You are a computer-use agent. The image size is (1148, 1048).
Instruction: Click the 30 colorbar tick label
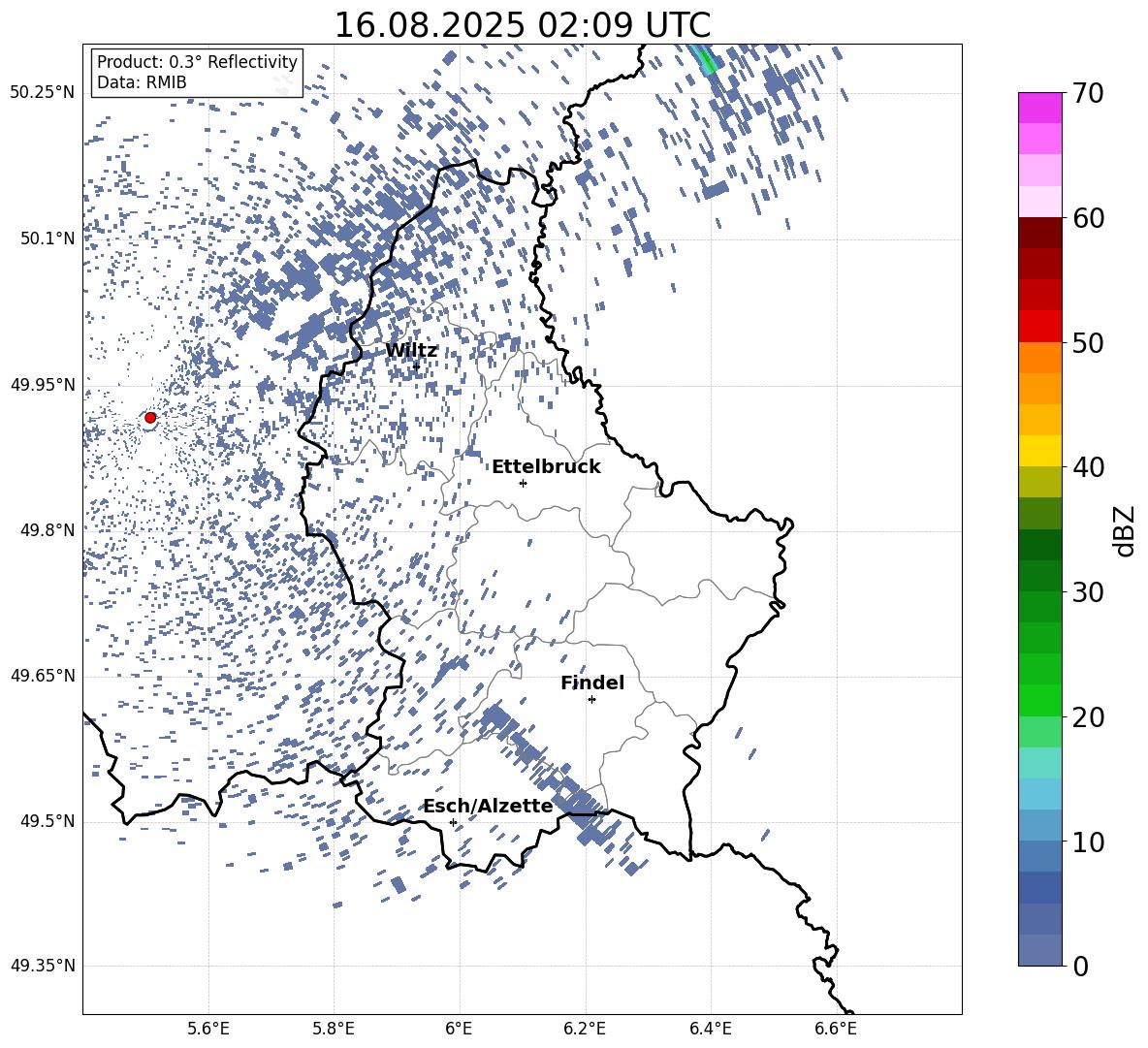click(1088, 591)
